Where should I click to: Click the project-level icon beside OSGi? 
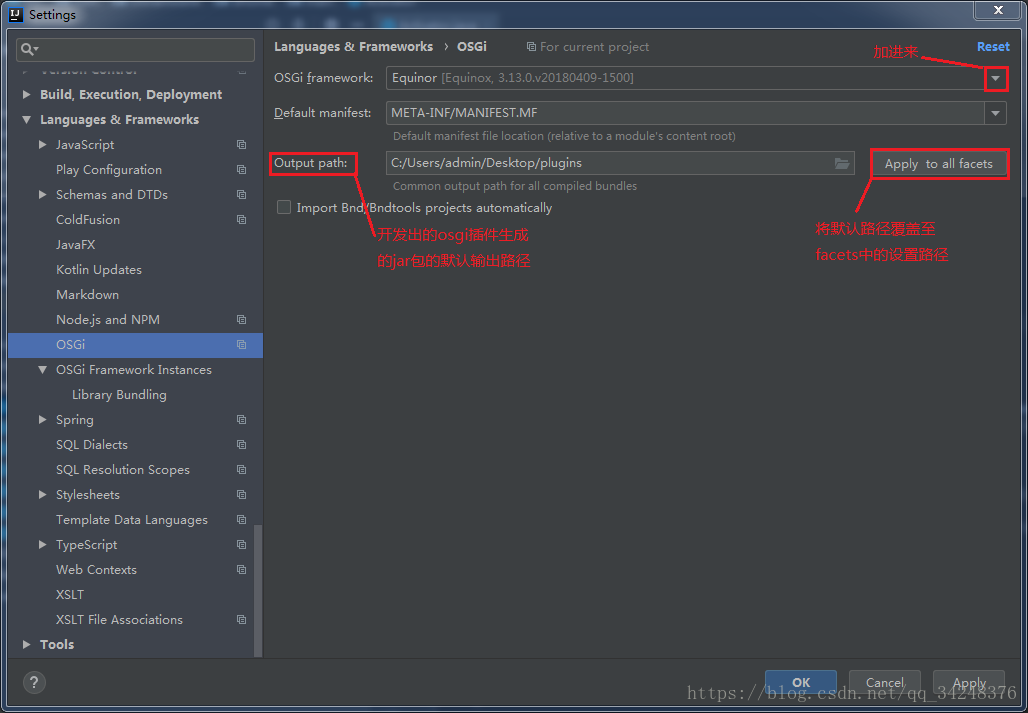click(241, 345)
